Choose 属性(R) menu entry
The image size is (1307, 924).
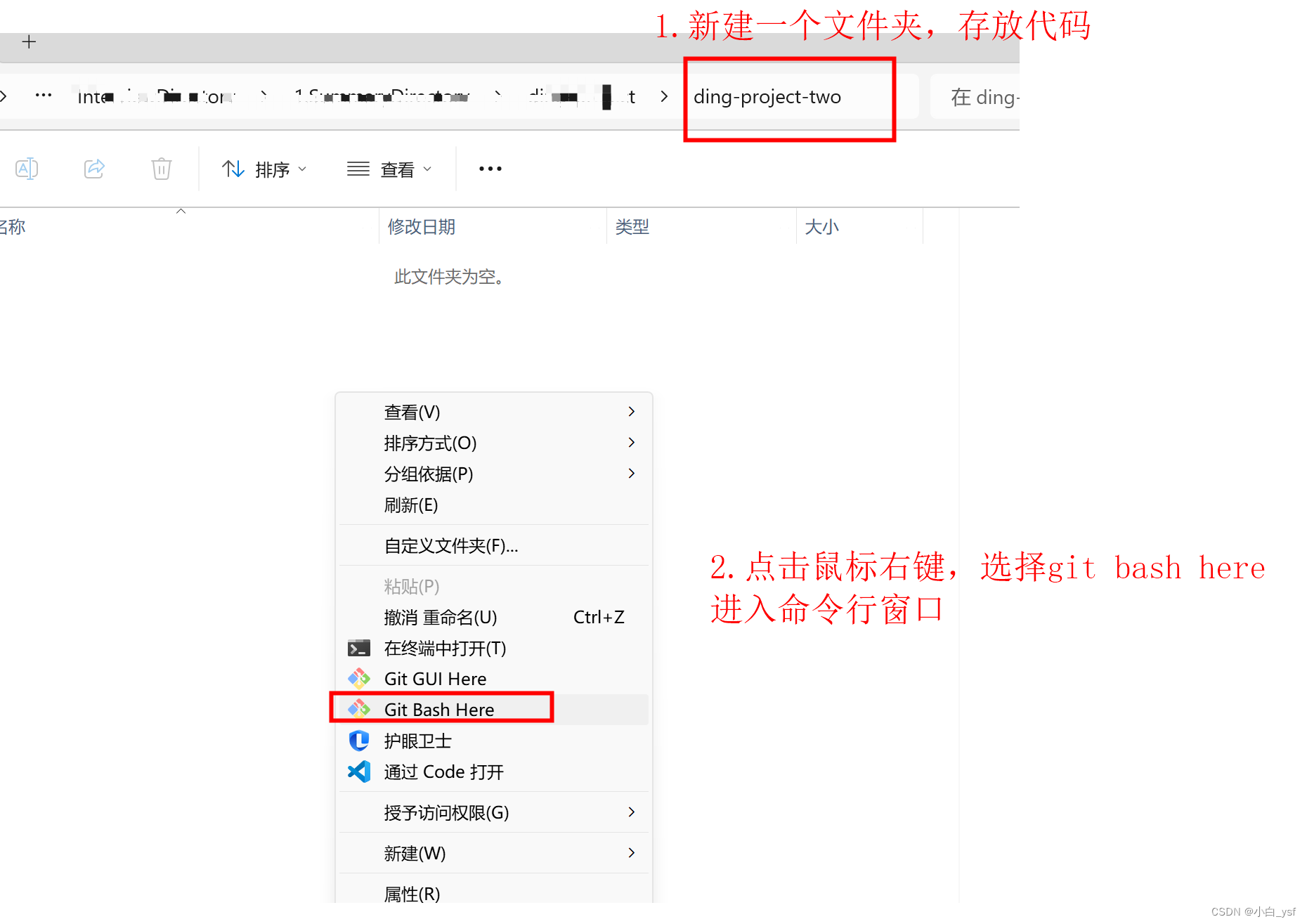(x=493, y=893)
